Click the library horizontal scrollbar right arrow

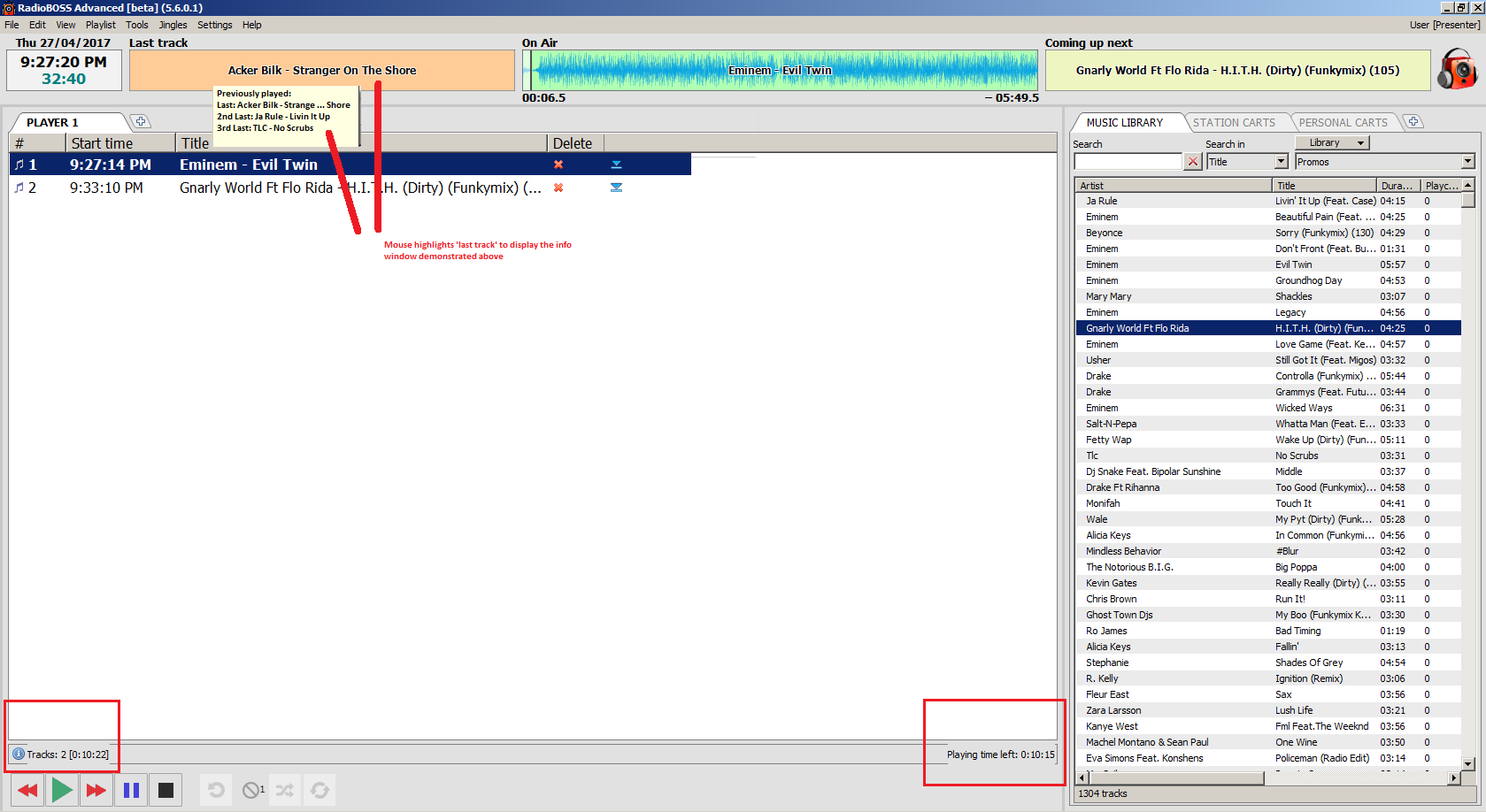coord(1453,778)
